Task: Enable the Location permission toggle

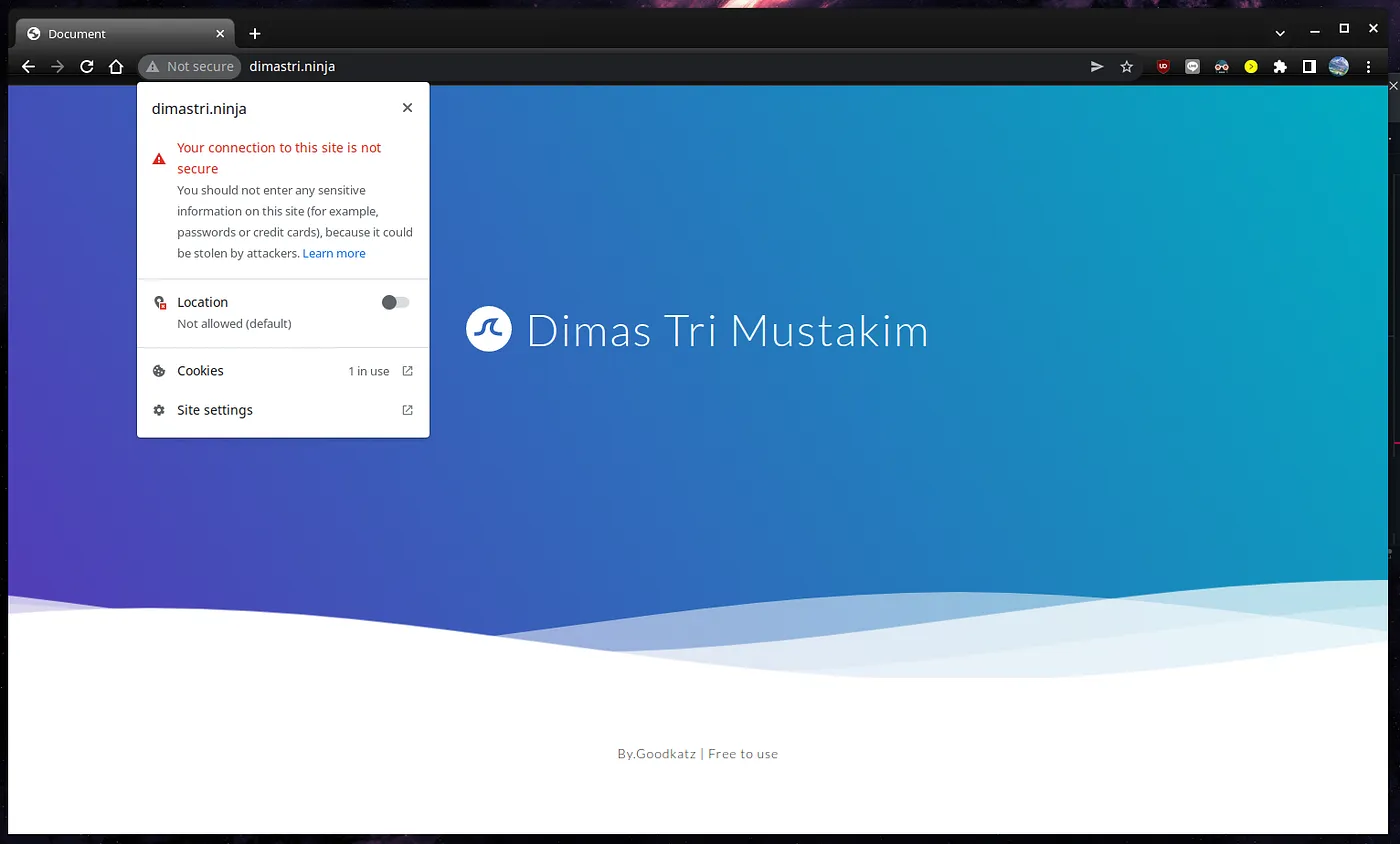Action: click(395, 303)
